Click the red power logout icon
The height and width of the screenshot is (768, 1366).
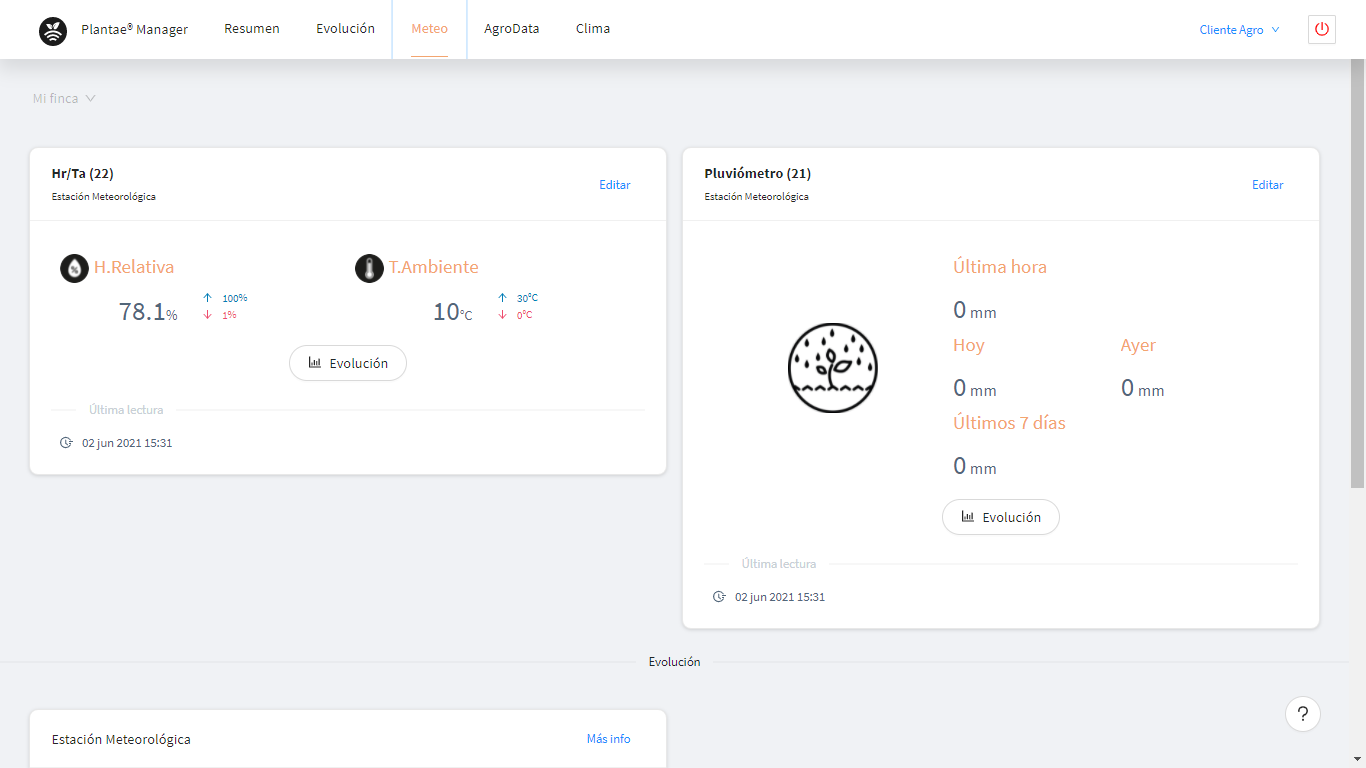[x=1321, y=30]
